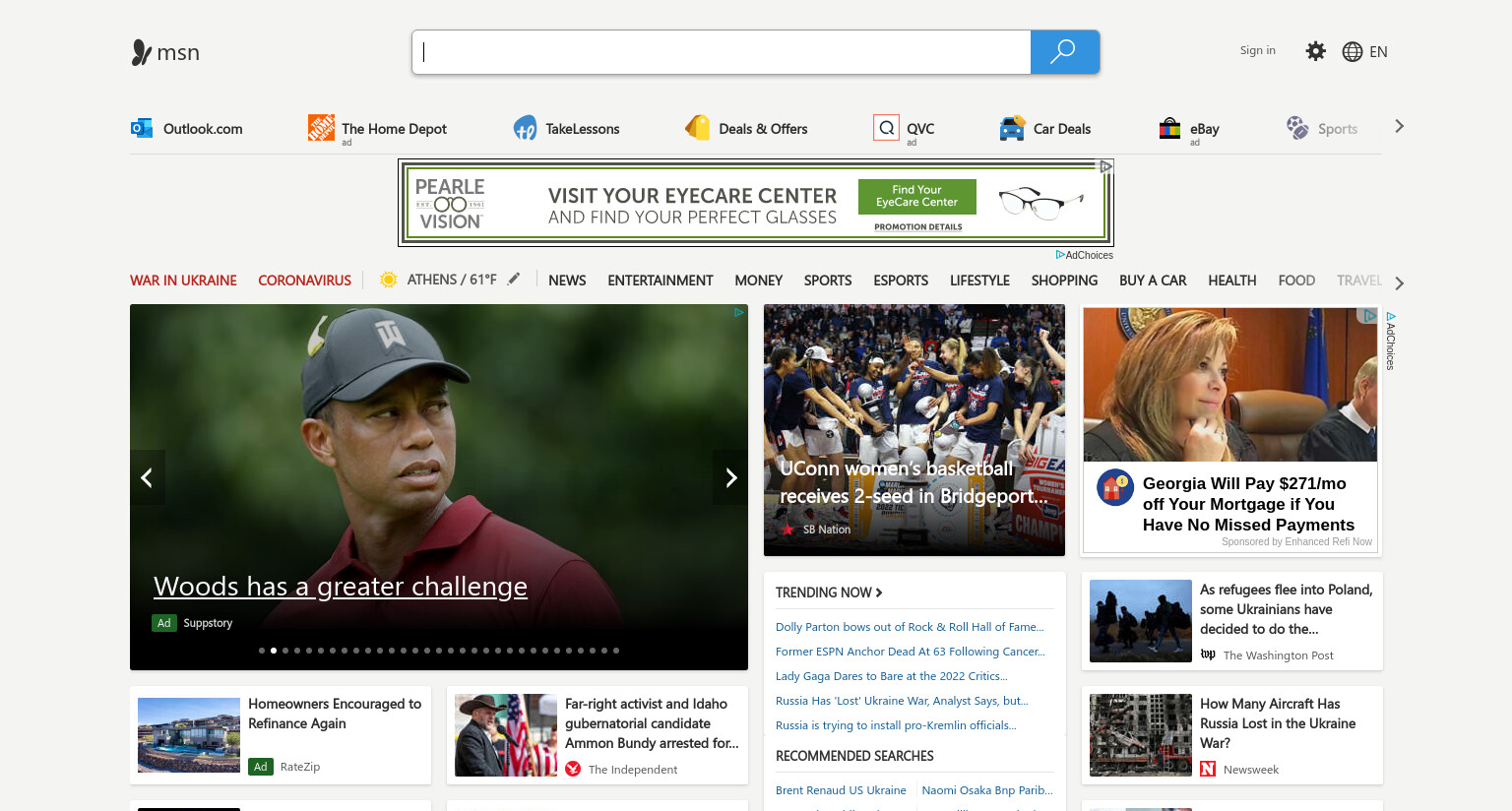Click the sunny weather icon

pyautogui.click(x=389, y=280)
